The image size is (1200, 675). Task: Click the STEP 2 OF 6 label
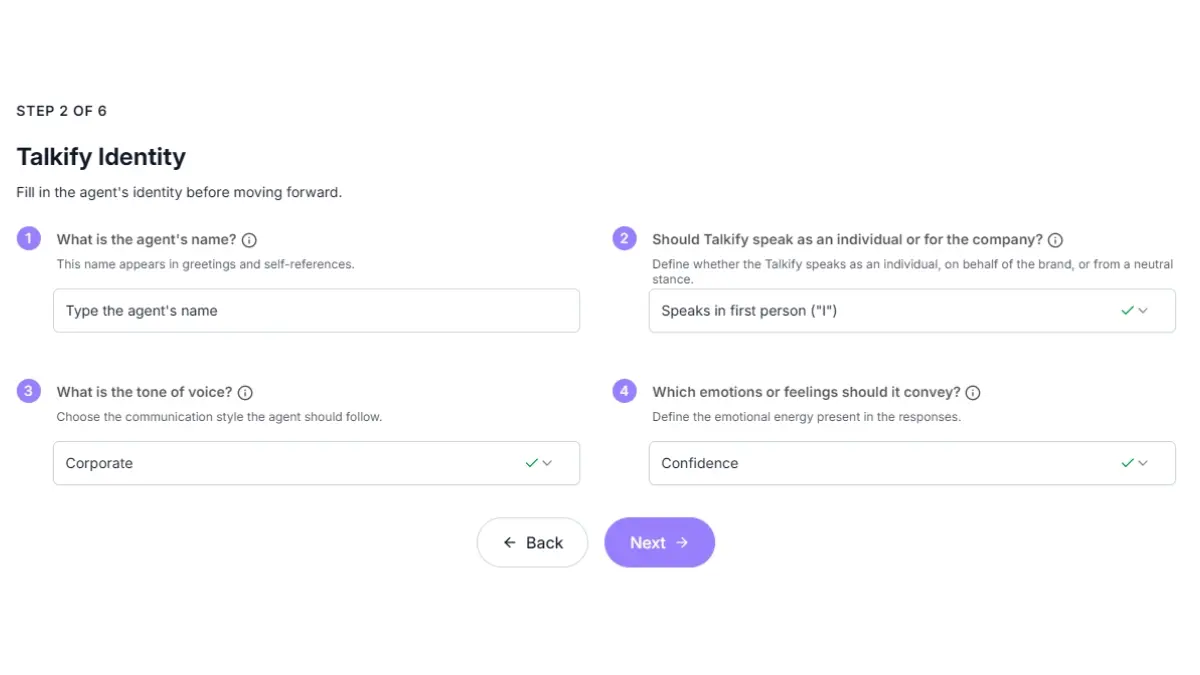click(61, 111)
